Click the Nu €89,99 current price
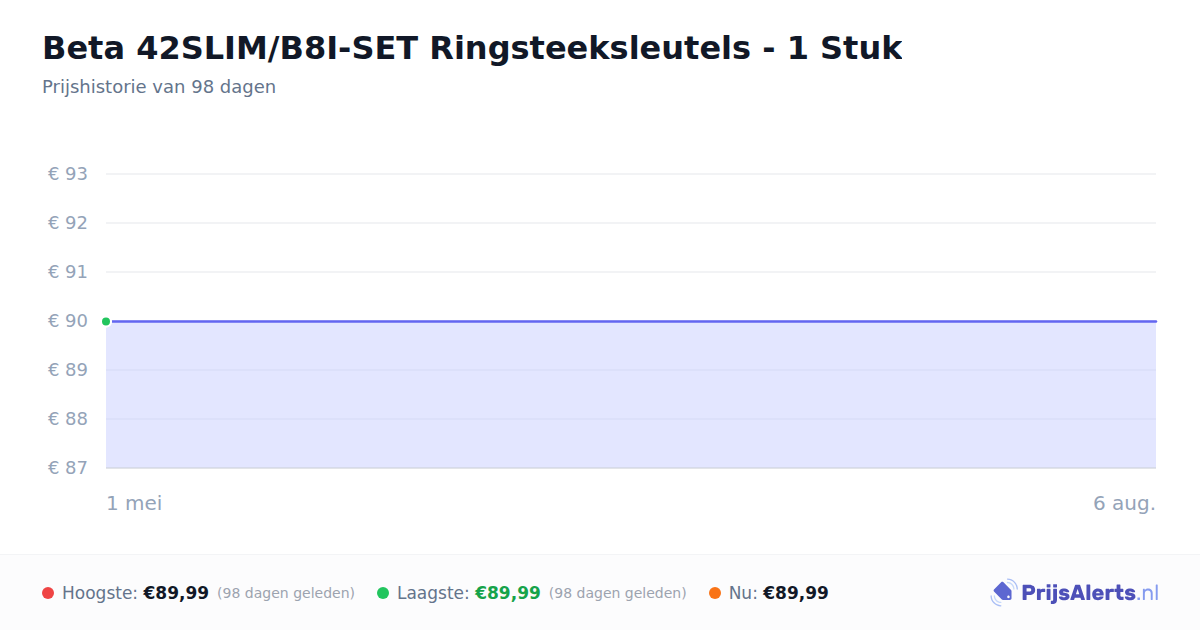The width and height of the screenshot is (1200, 630). pos(796,593)
